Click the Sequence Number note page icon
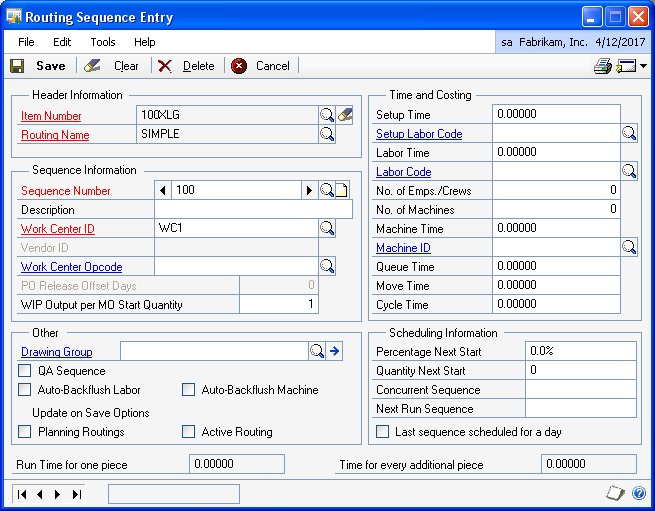This screenshot has width=655, height=511. [342, 191]
